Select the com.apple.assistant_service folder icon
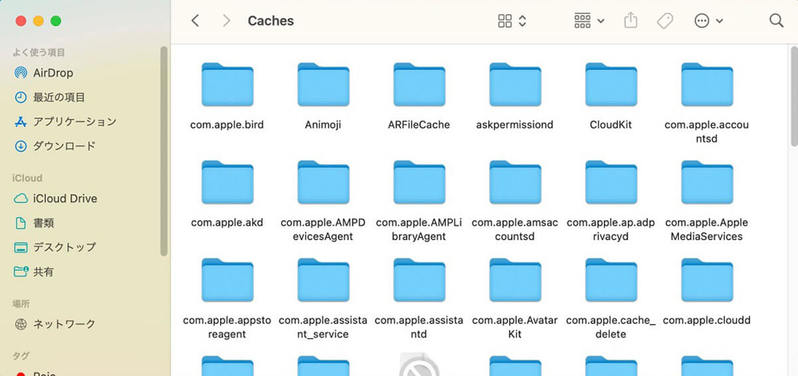 click(x=323, y=280)
